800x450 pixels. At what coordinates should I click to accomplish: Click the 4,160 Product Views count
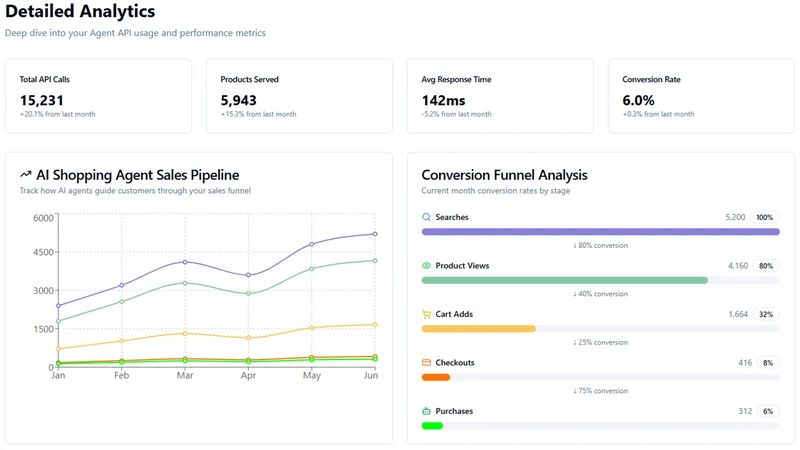738,266
